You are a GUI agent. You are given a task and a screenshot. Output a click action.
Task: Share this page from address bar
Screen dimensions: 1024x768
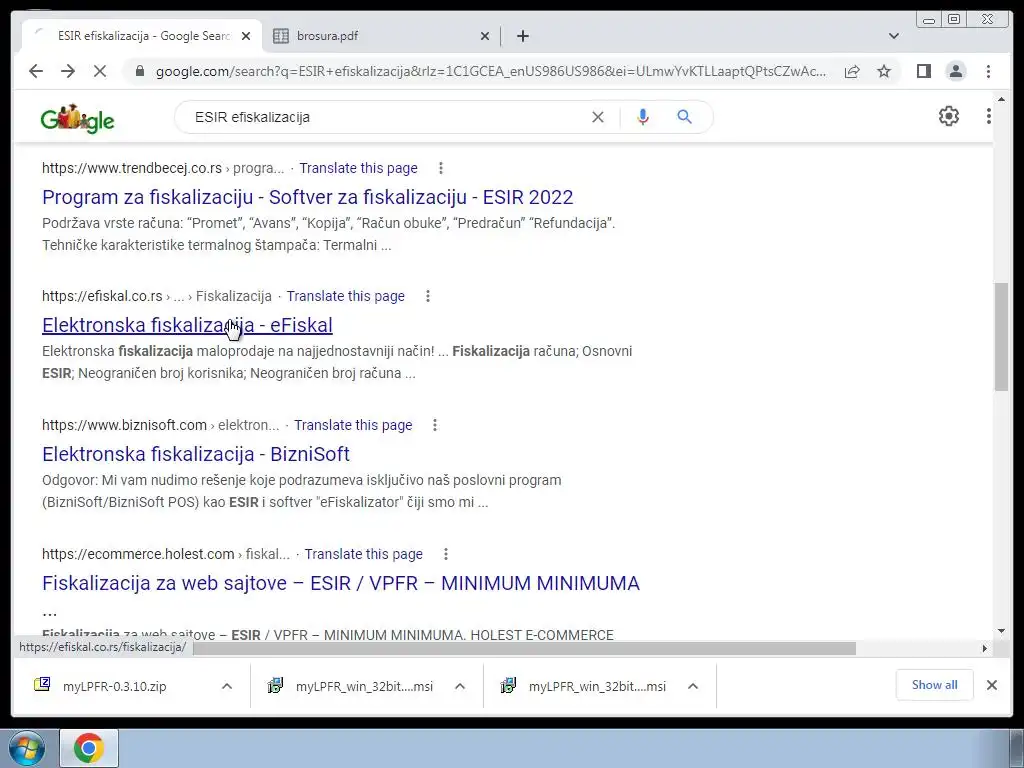(852, 71)
